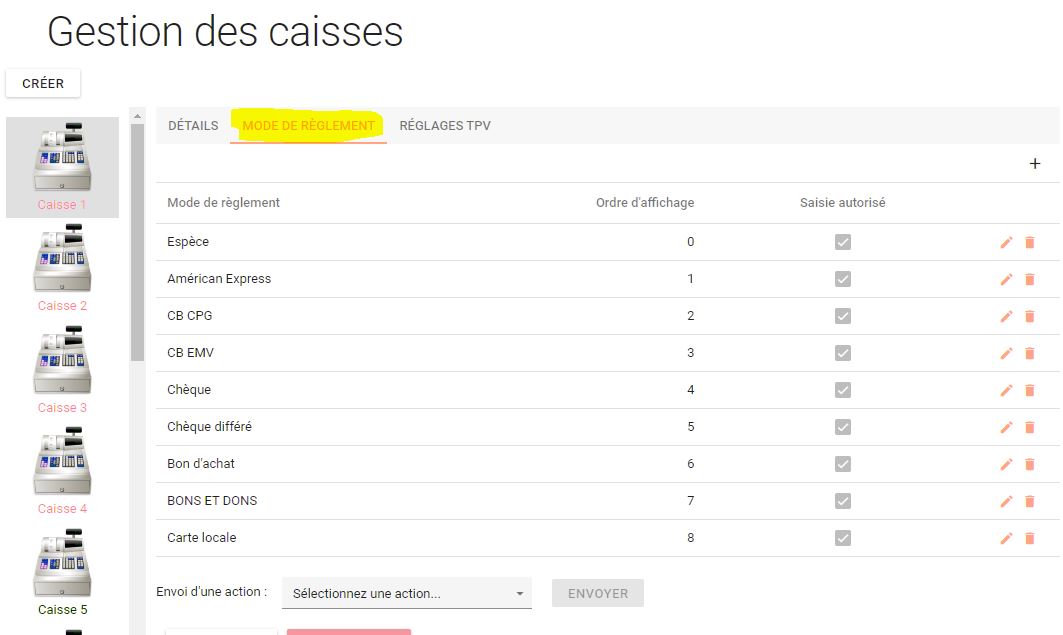Toggle Saisie autorisé checkbox for Chèque
The height and width of the screenshot is (635, 1063).
pyautogui.click(x=843, y=390)
